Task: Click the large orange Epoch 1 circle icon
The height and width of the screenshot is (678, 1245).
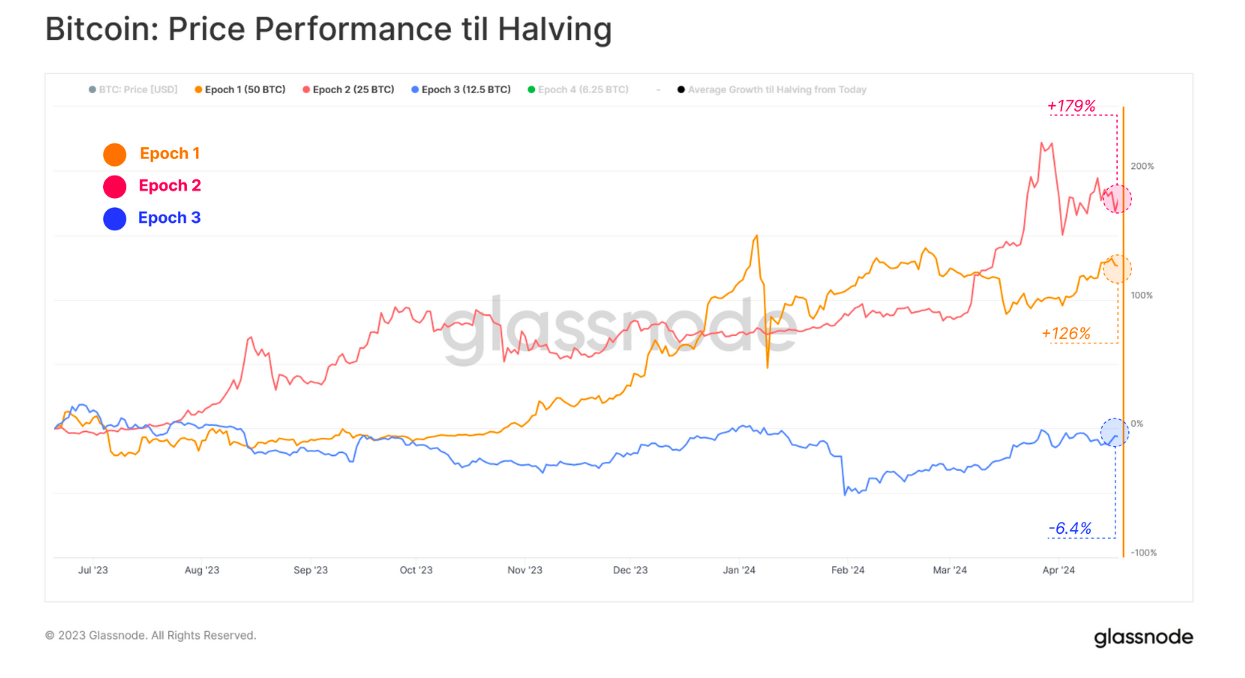Action: tap(115, 154)
